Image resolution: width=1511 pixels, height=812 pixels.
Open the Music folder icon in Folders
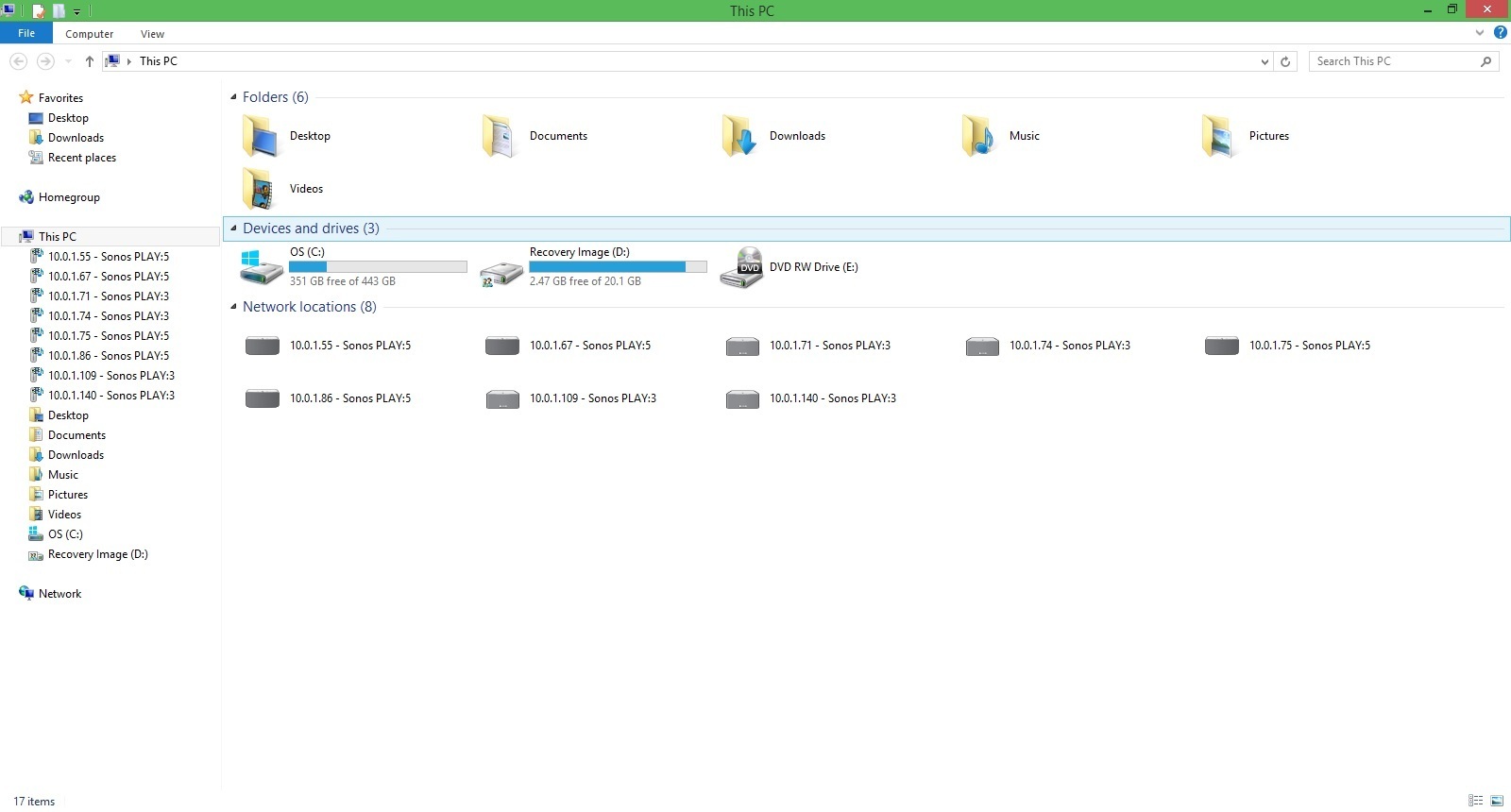tap(979, 136)
